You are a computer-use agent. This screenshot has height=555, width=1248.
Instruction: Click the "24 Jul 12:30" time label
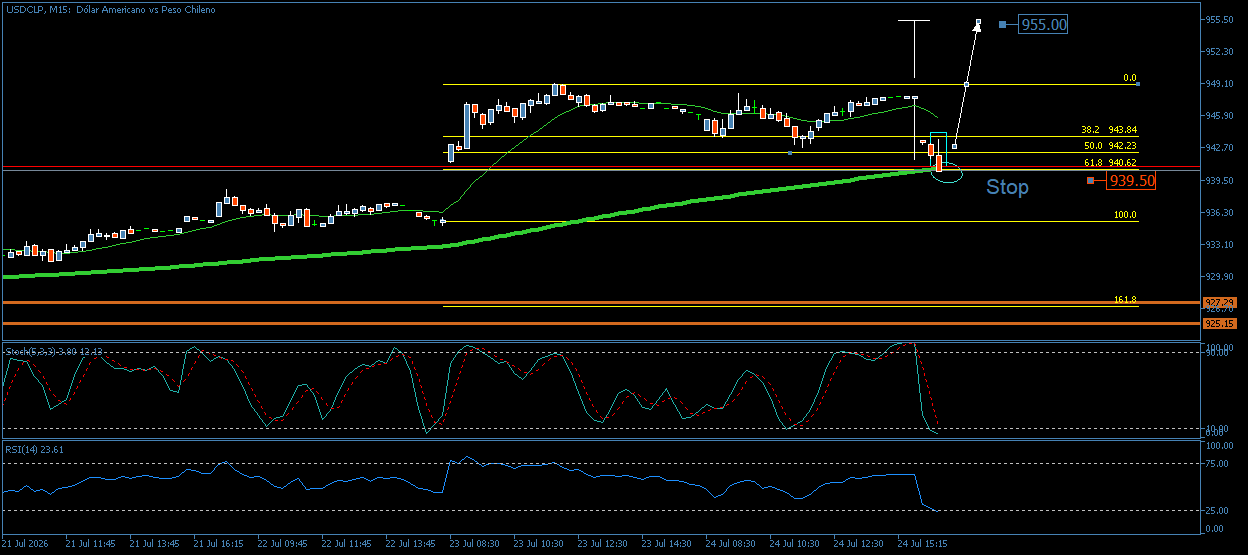point(858,544)
